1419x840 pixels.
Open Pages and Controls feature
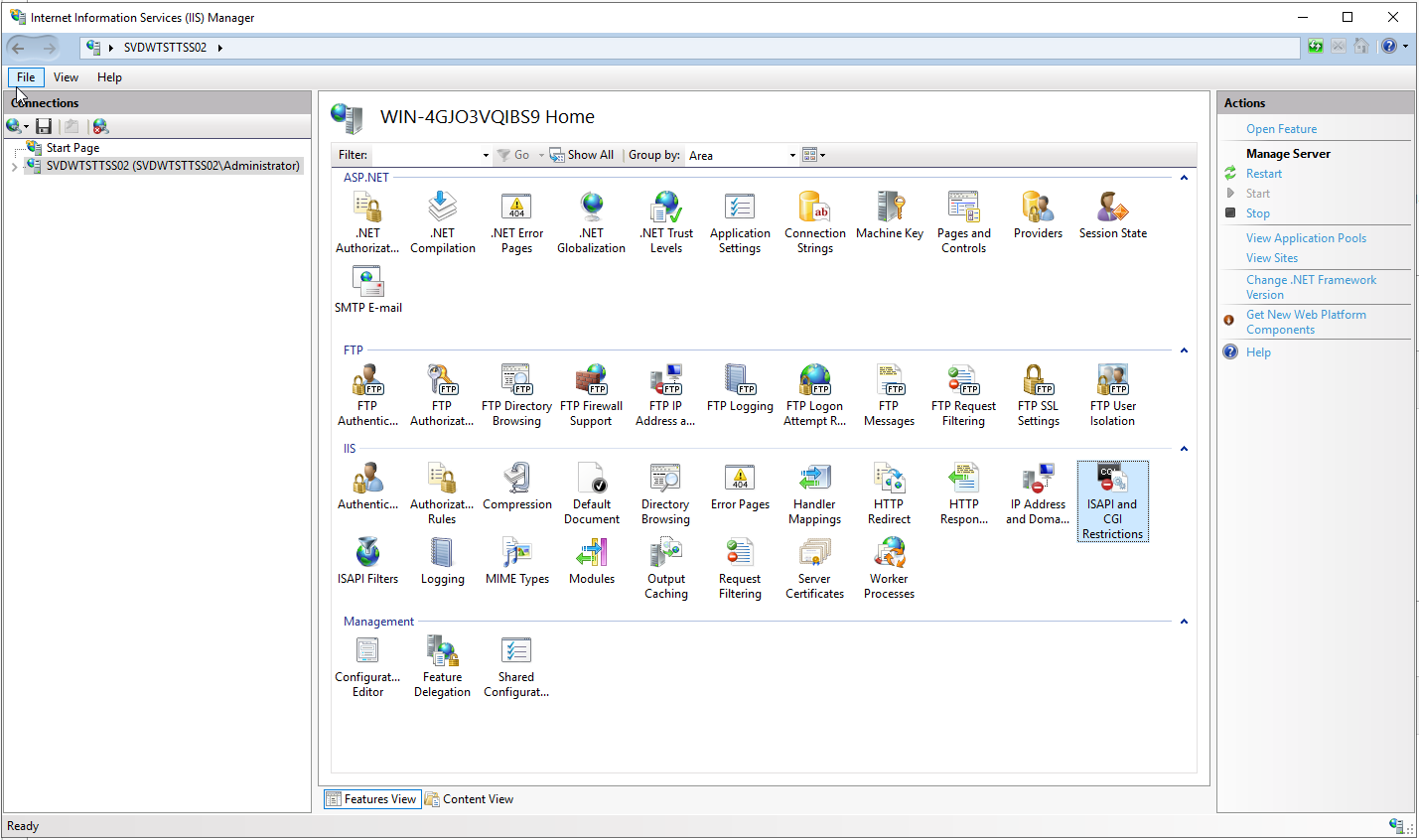tap(964, 222)
